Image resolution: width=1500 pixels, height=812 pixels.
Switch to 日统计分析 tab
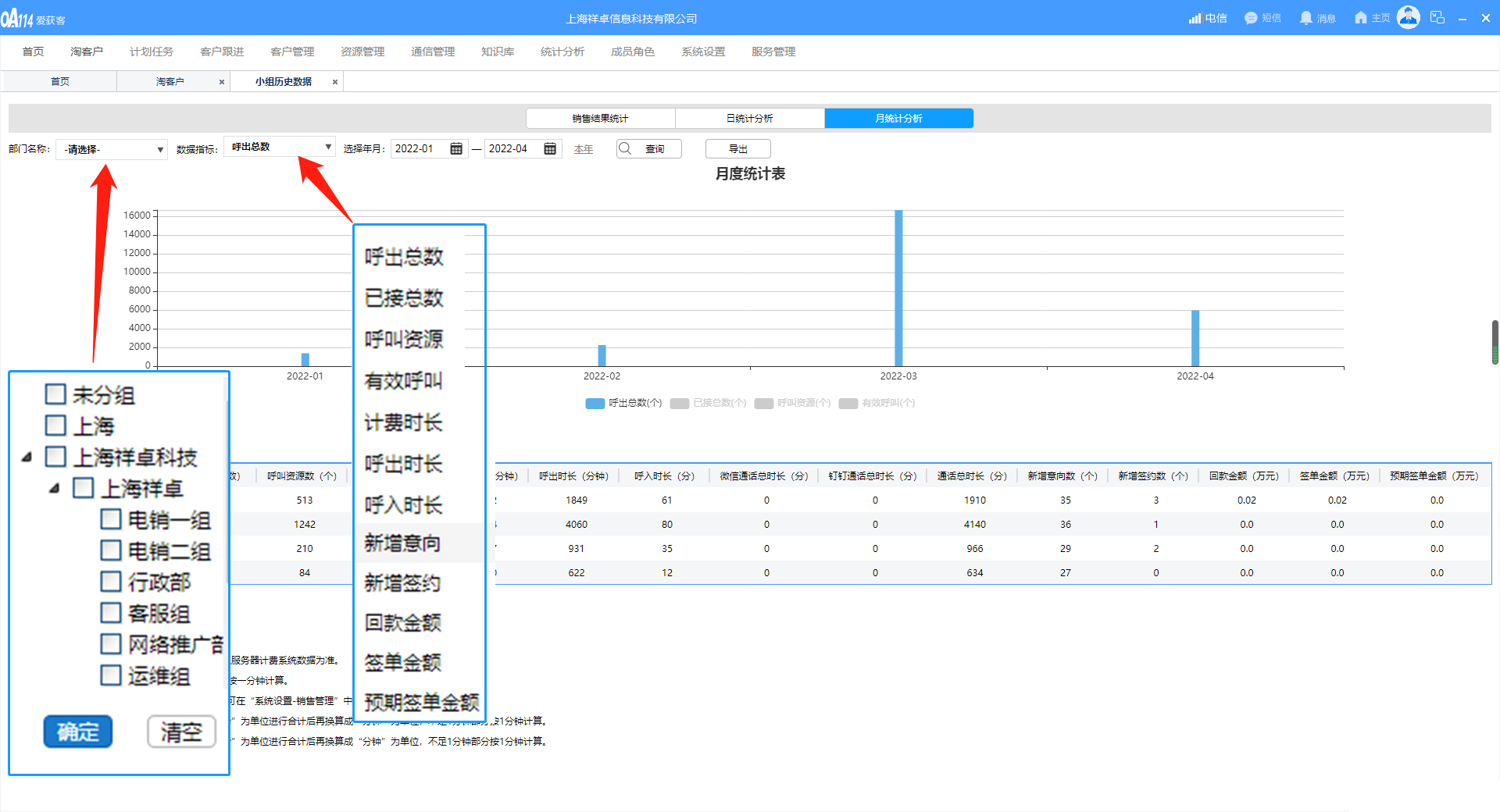750,118
